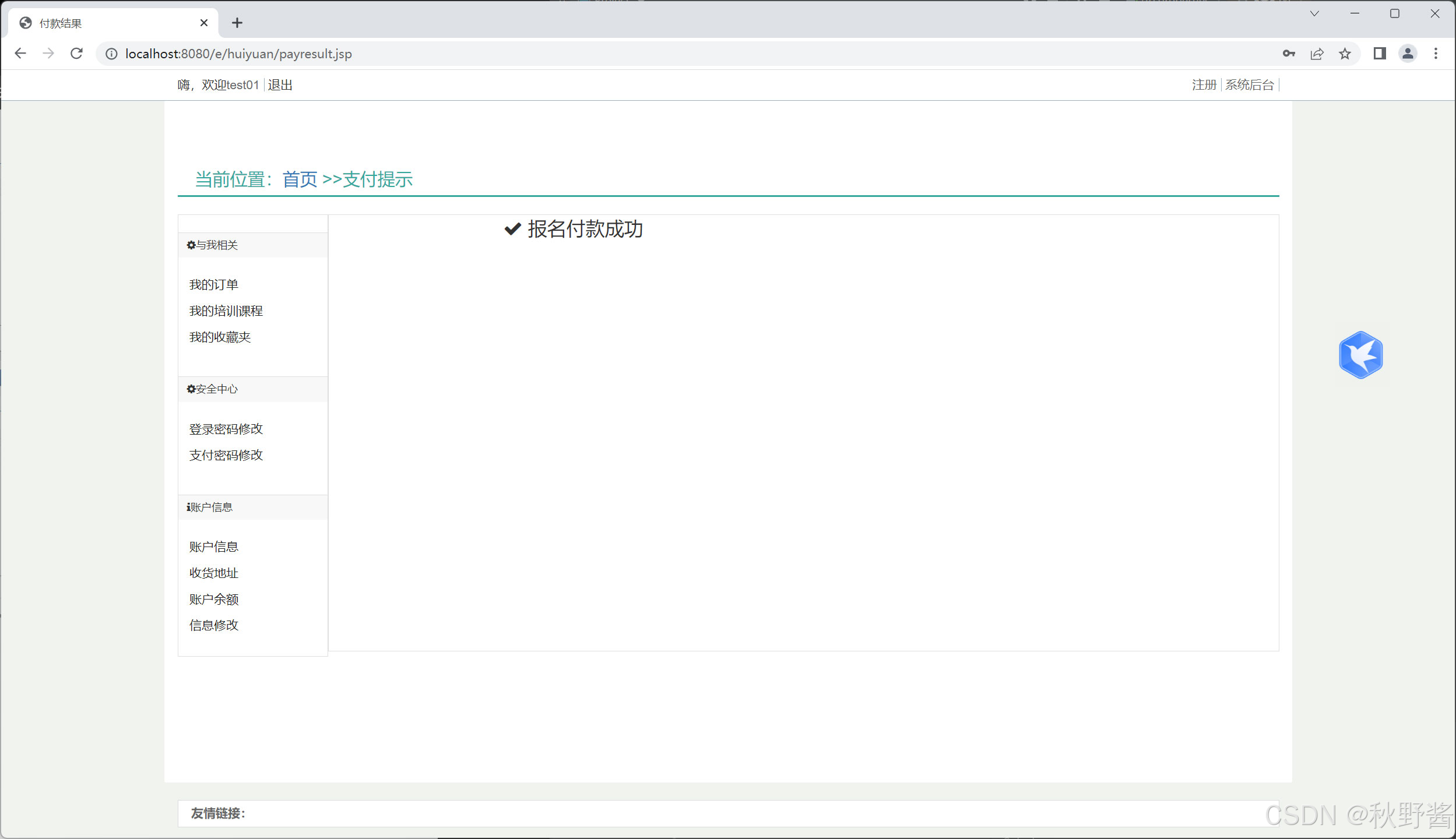
Task: Click the share page icon
Action: click(1317, 54)
